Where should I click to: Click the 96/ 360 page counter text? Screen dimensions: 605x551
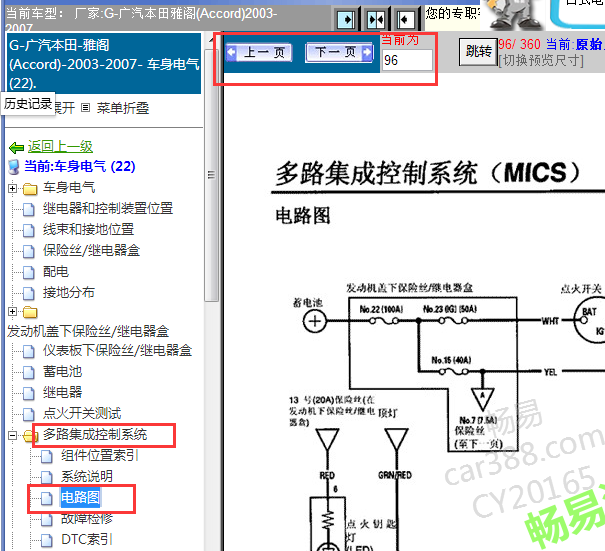(x=519, y=44)
